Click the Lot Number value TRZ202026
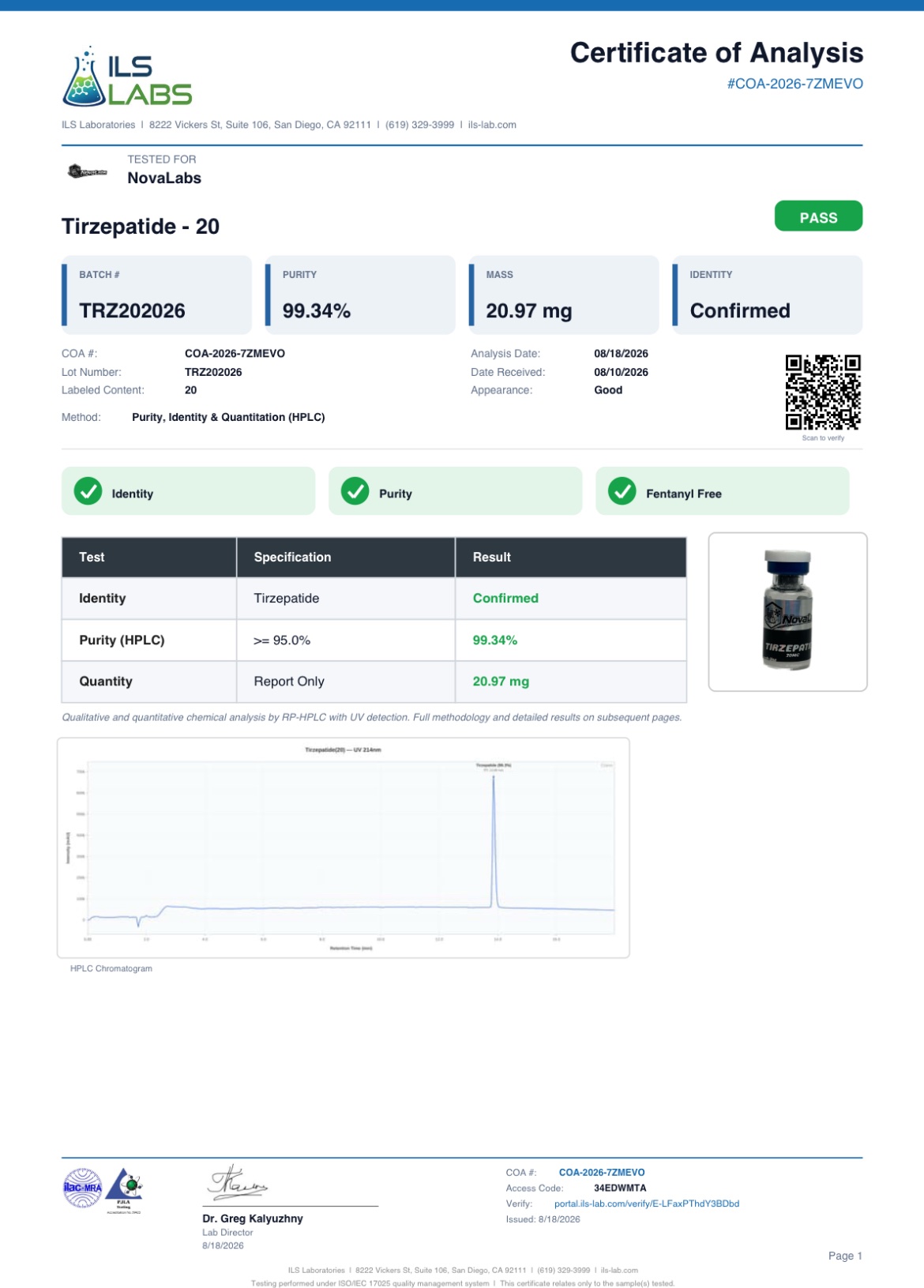The width and height of the screenshot is (924, 1288). pos(213,372)
